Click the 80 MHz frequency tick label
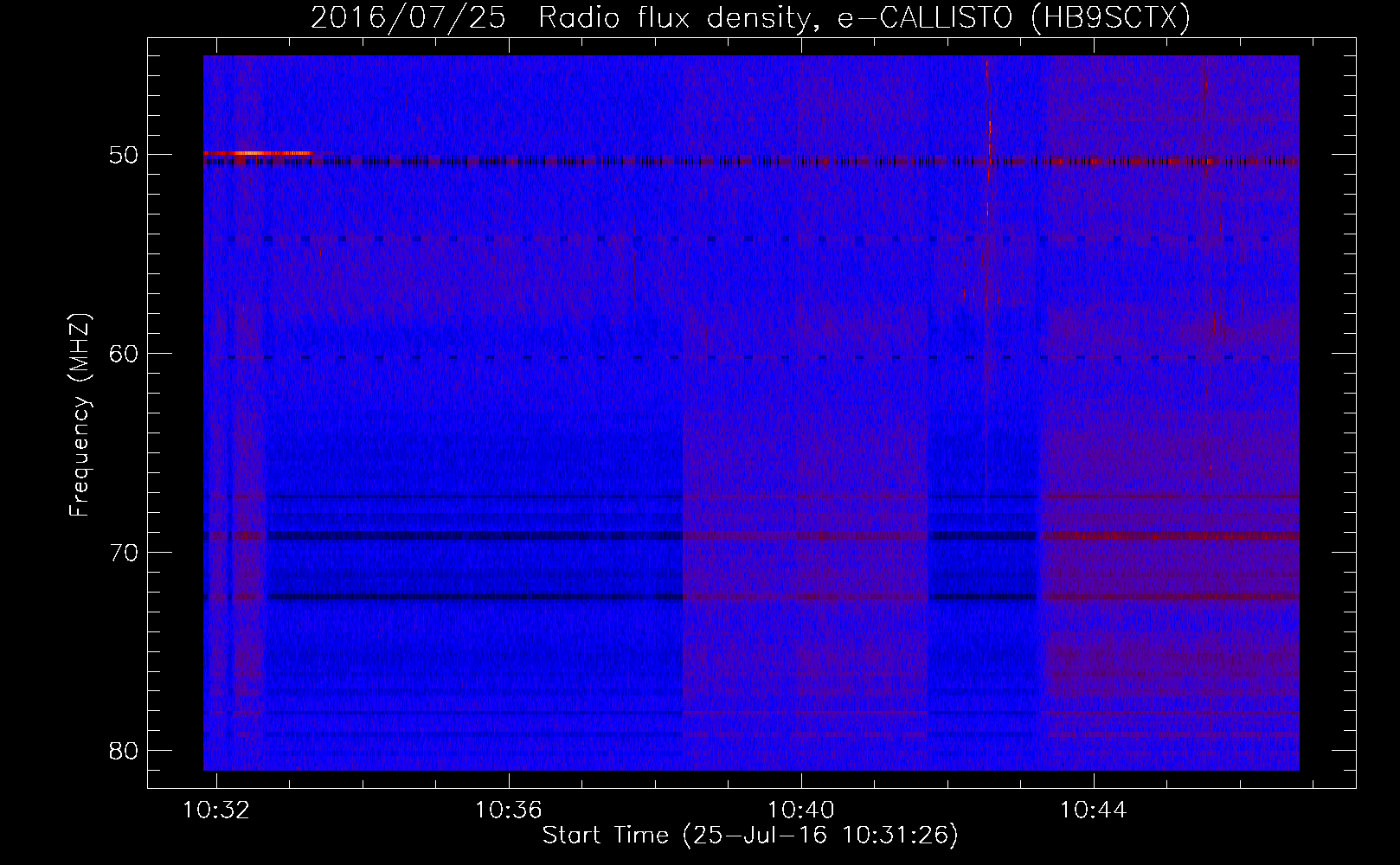 click(x=124, y=750)
